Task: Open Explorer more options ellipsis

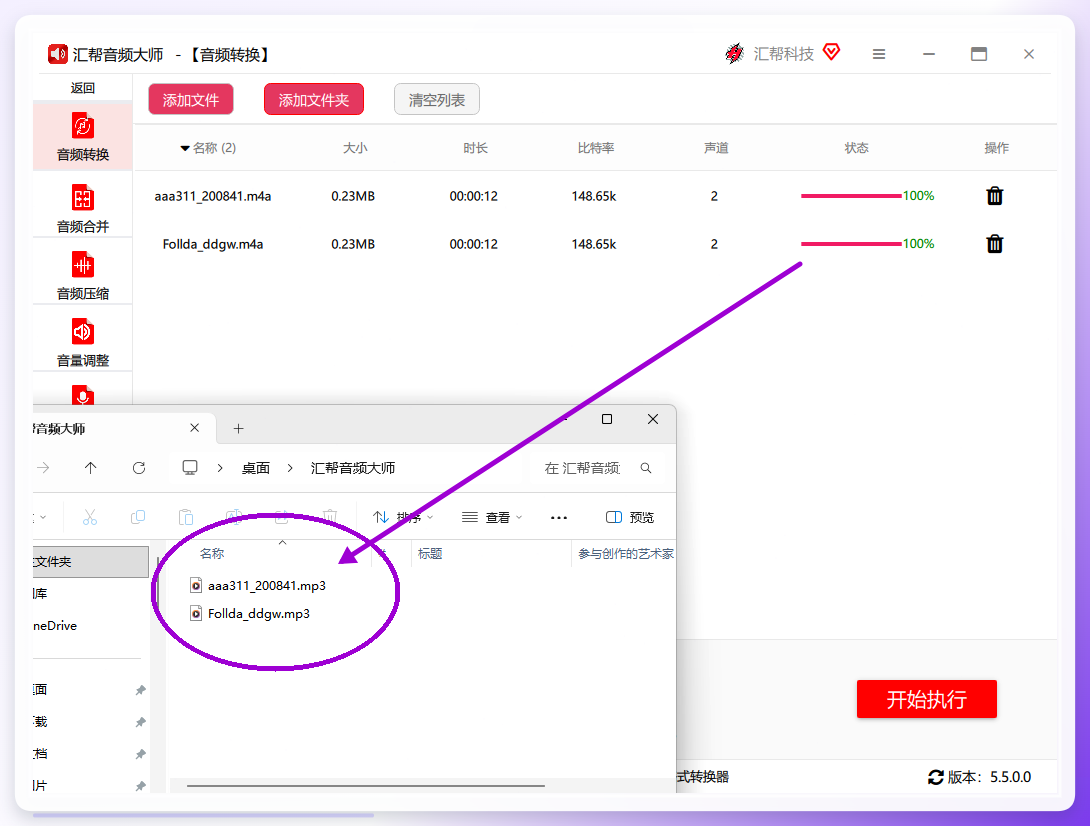Action: (559, 517)
